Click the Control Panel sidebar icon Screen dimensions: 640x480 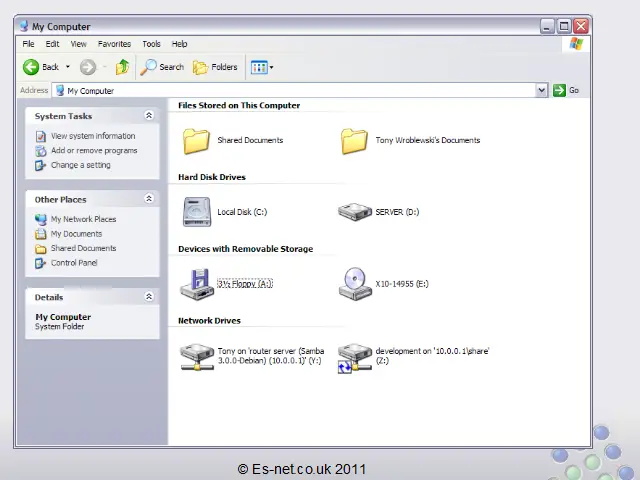[x=40, y=263]
